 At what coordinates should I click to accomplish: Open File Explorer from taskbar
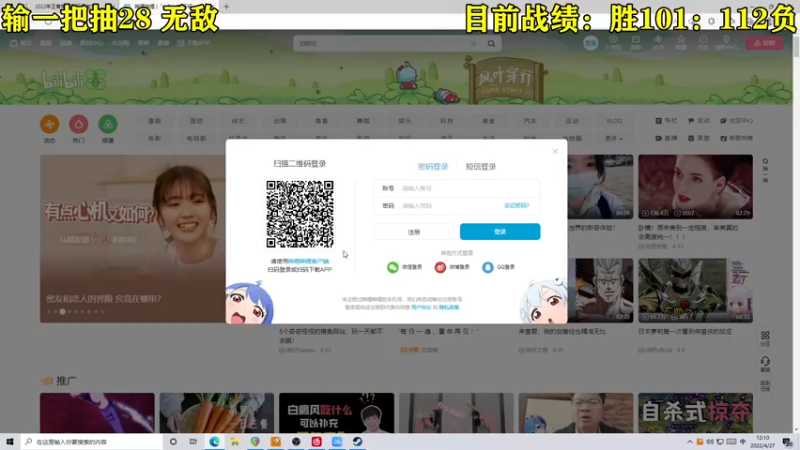[235, 441]
